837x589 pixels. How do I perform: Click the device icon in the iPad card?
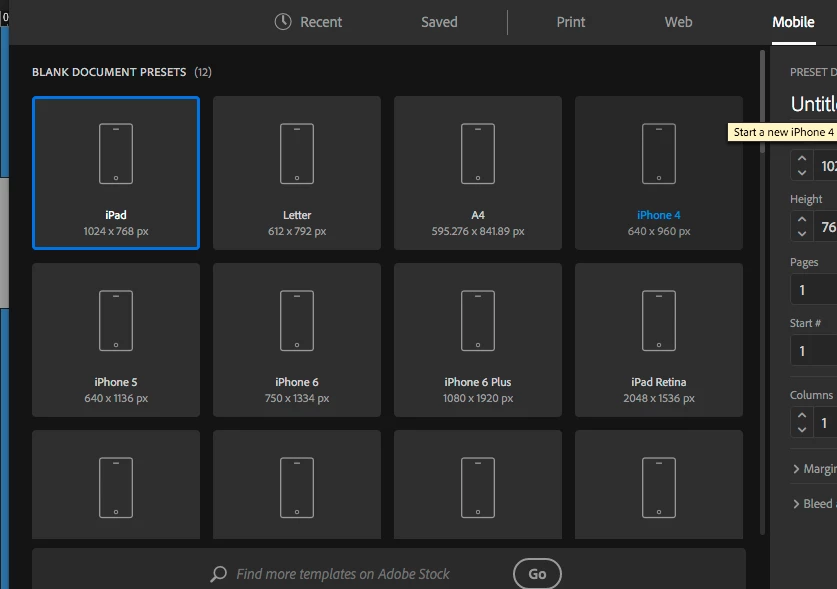(116, 154)
